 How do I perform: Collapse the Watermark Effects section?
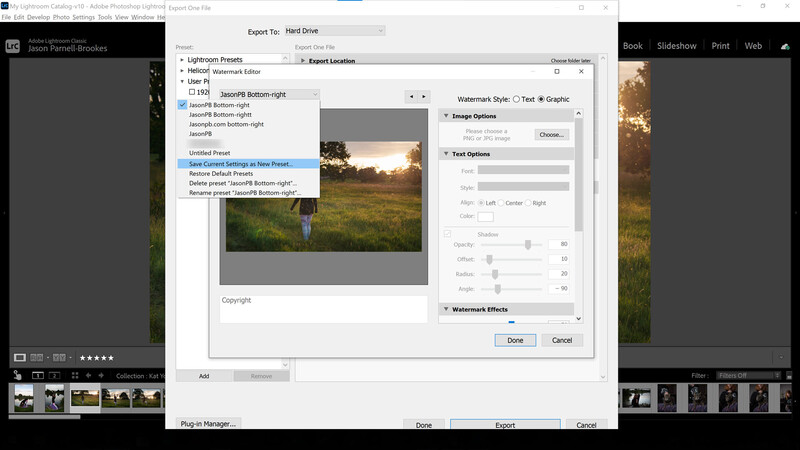point(446,309)
